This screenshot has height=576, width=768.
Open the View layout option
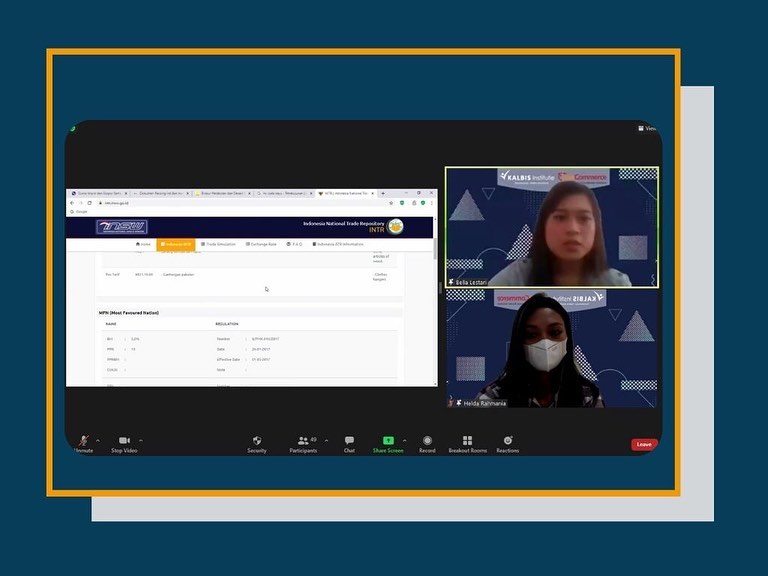(x=648, y=128)
